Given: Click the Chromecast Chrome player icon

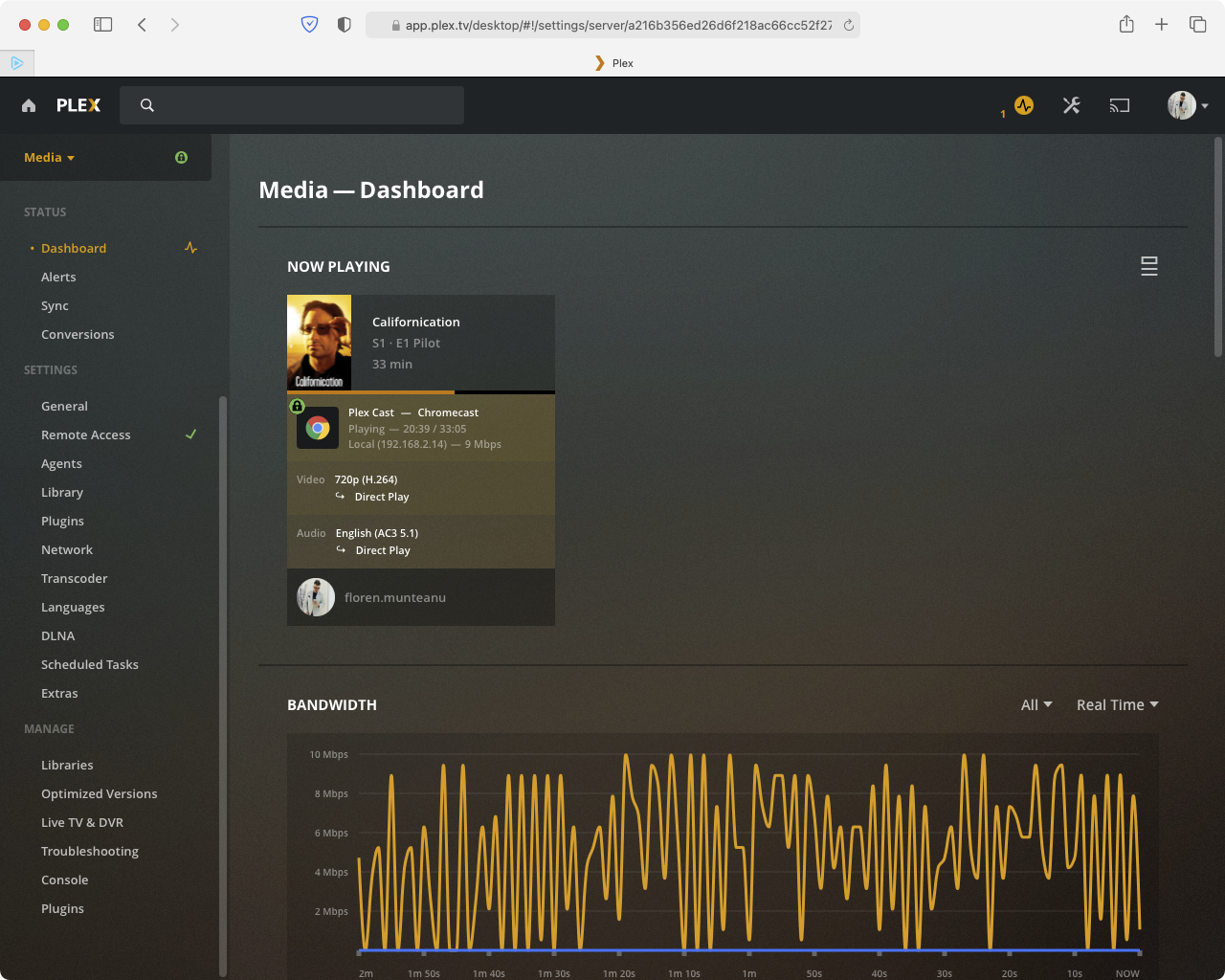Looking at the screenshot, I should (x=318, y=428).
